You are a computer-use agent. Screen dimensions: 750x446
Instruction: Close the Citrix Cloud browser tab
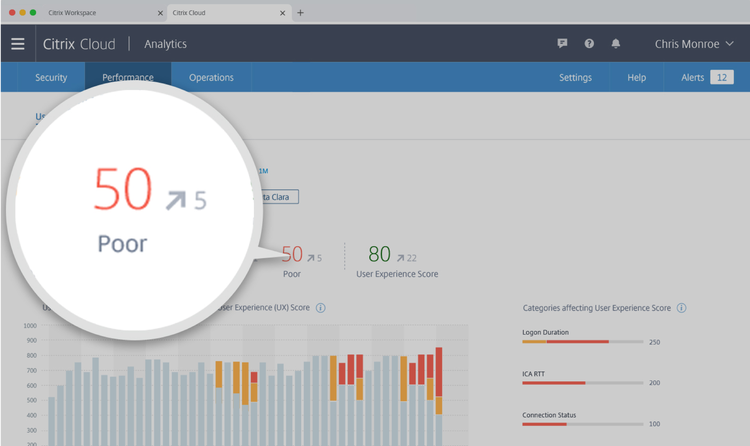[282, 13]
